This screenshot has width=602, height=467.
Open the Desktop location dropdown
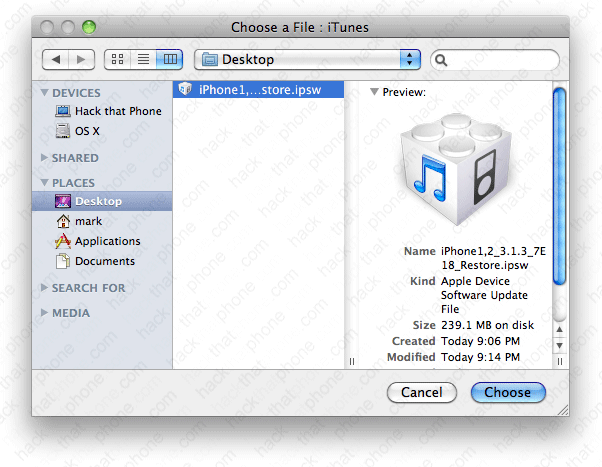tap(308, 60)
